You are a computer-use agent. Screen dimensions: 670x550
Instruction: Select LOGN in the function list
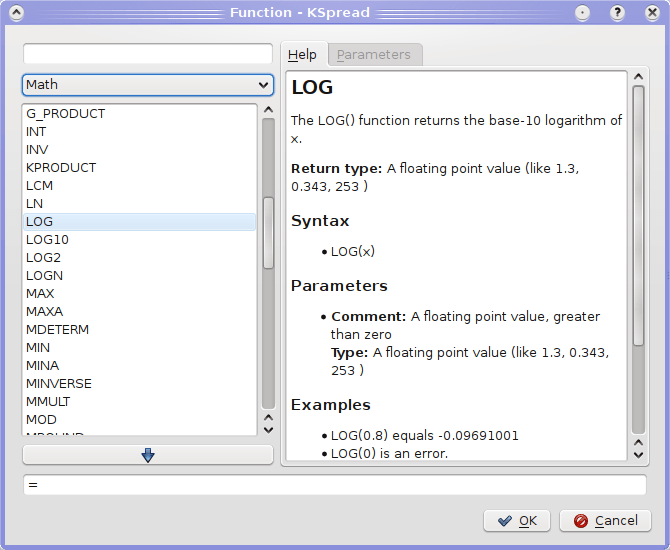139,275
